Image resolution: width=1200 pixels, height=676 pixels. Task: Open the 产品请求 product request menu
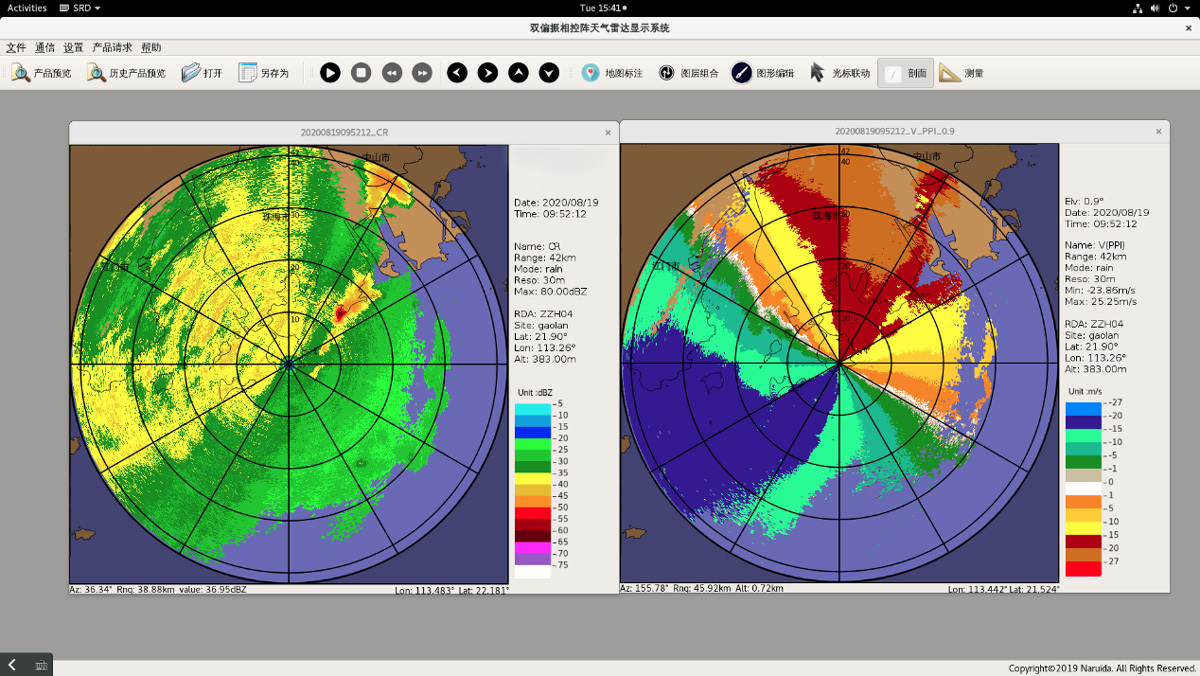pyautogui.click(x=112, y=47)
